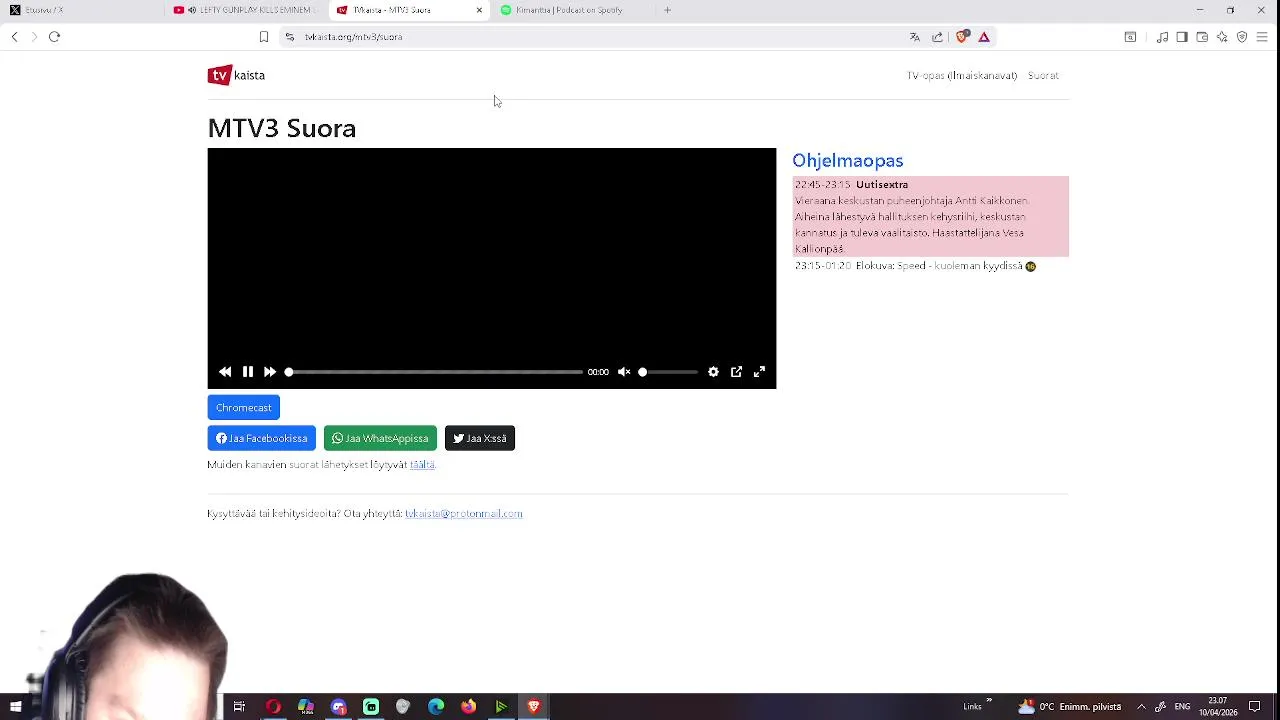The width and height of the screenshot is (1280, 720).
Task: Fast-forward the video player
Action: tap(270, 372)
